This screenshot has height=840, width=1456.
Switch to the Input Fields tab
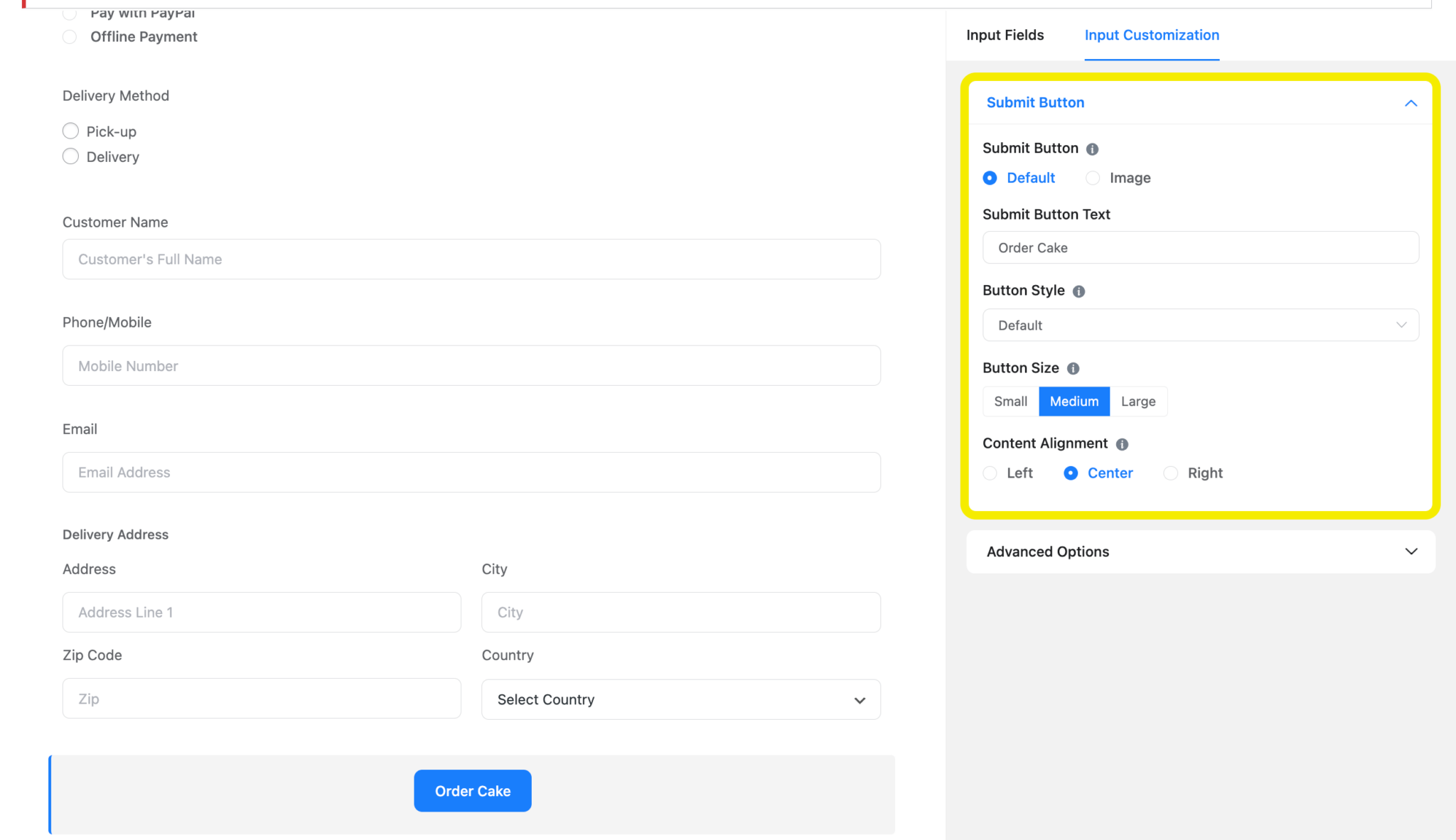click(x=1005, y=35)
